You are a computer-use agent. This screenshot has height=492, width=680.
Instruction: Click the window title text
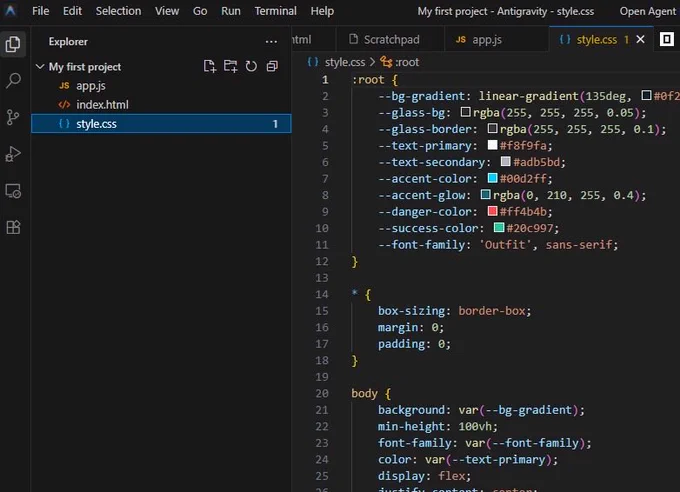tap(506, 11)
